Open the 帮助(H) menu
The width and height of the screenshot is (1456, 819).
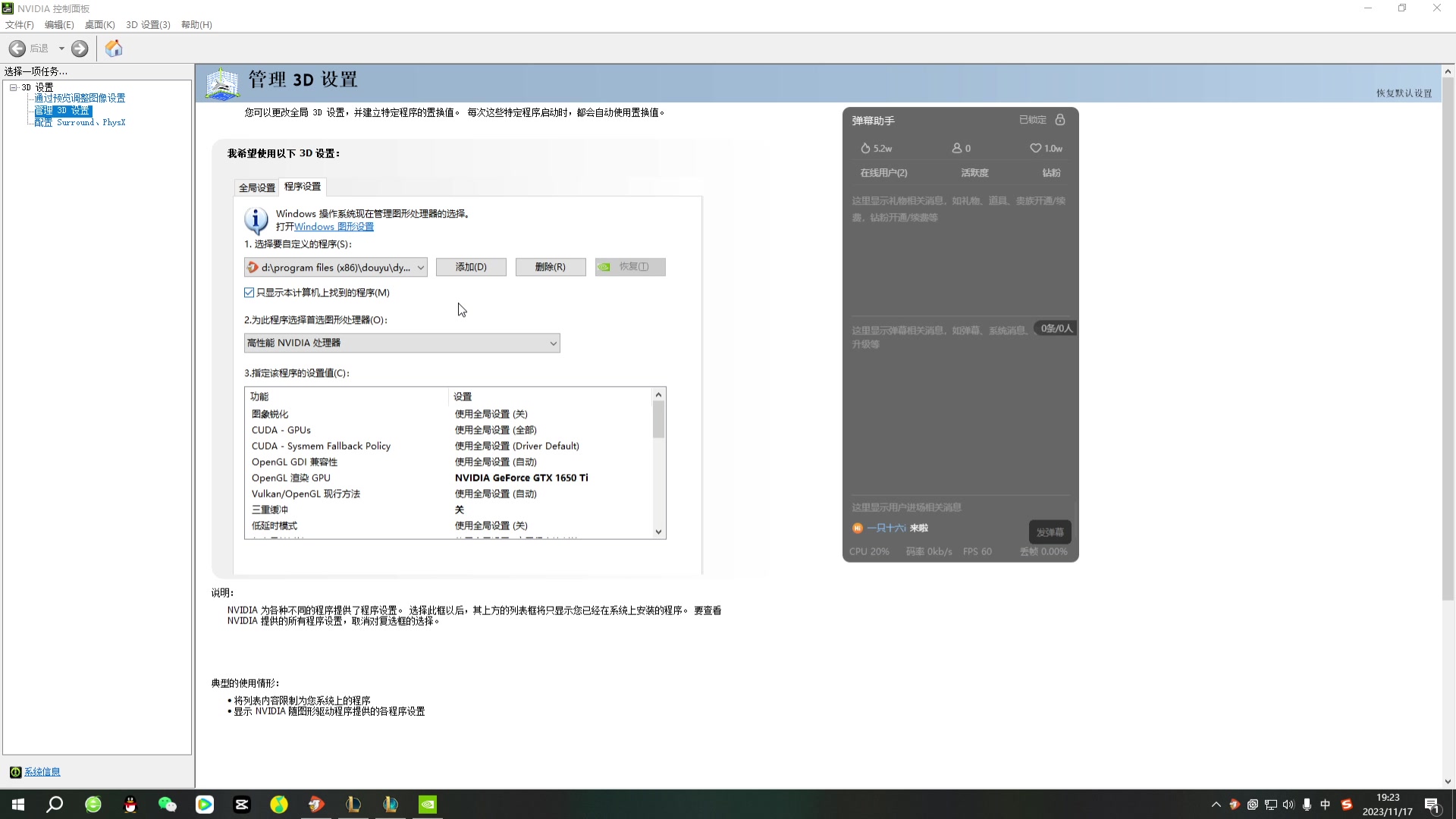coord(196,24)
